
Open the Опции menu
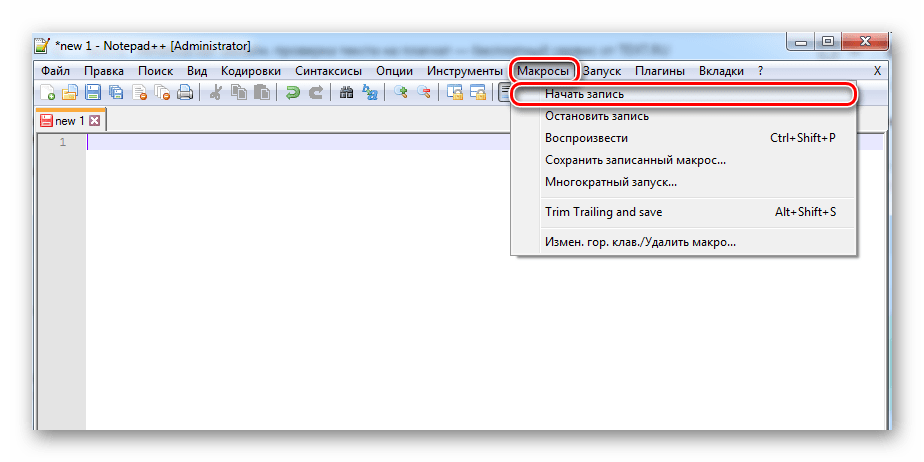(394, 71)
